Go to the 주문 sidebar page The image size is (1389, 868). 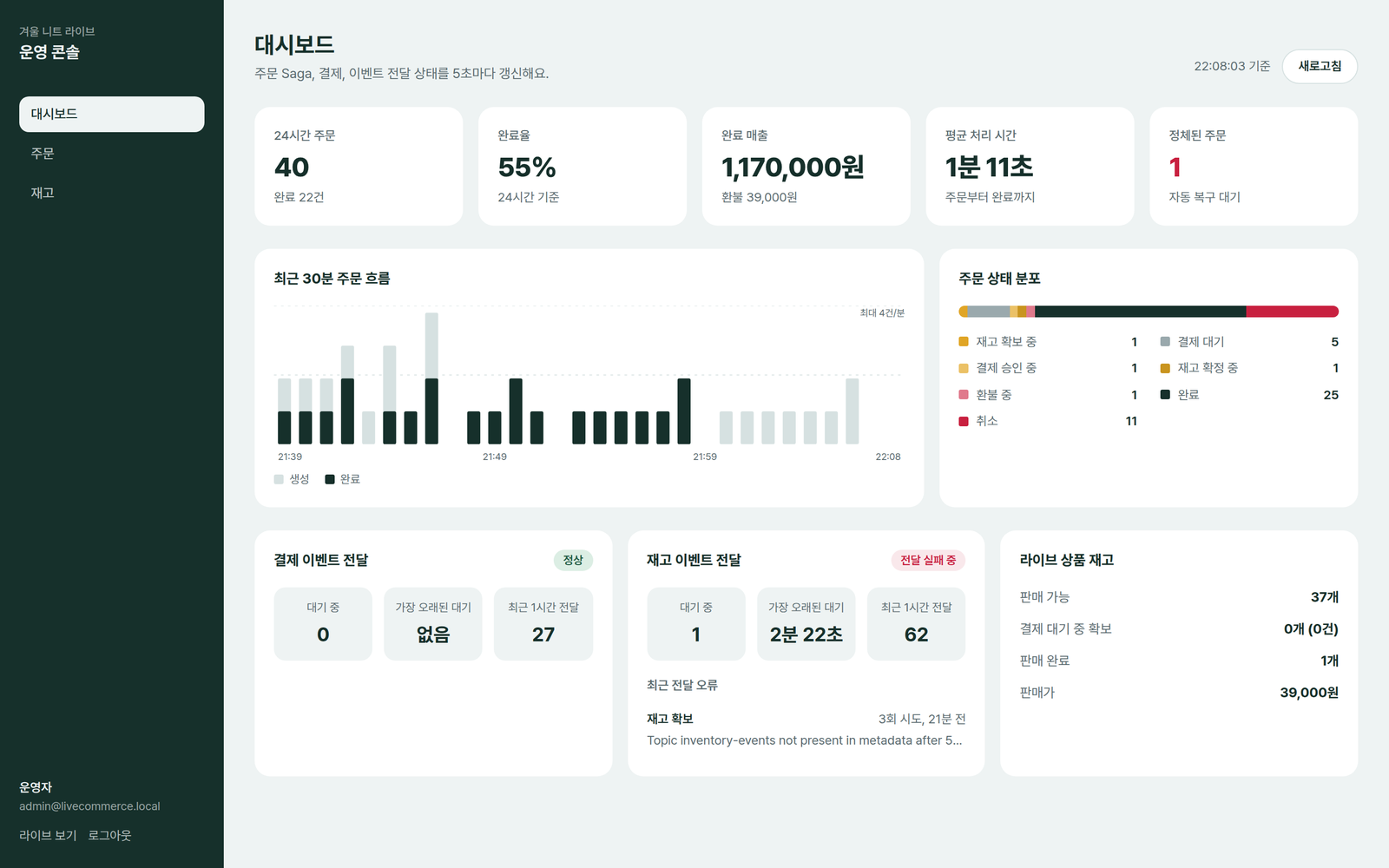112,154
